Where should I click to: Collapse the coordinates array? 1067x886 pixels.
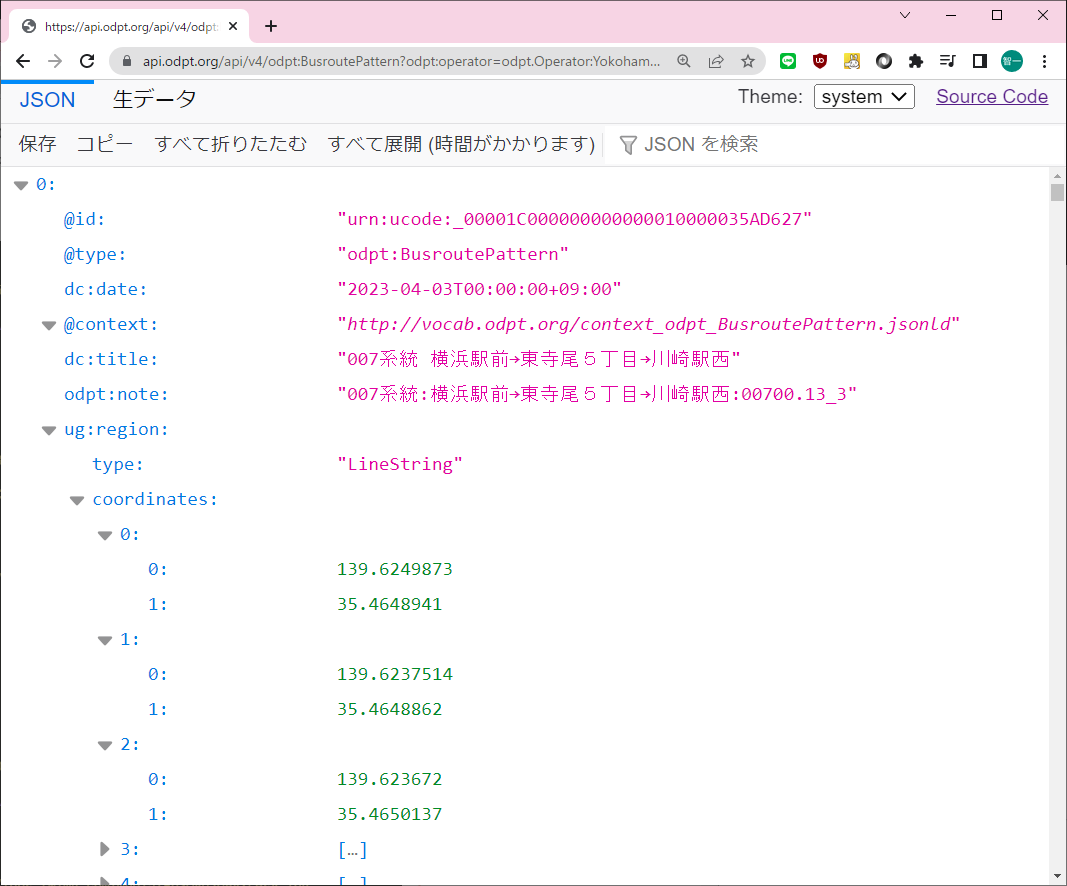click(x=76, y=500)
